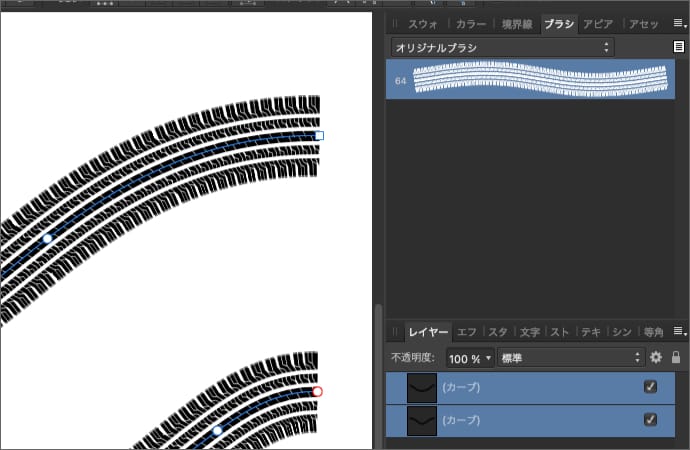Click the round mid node on upper curve
The image size is (690, 450).
(x=47, y=238)
